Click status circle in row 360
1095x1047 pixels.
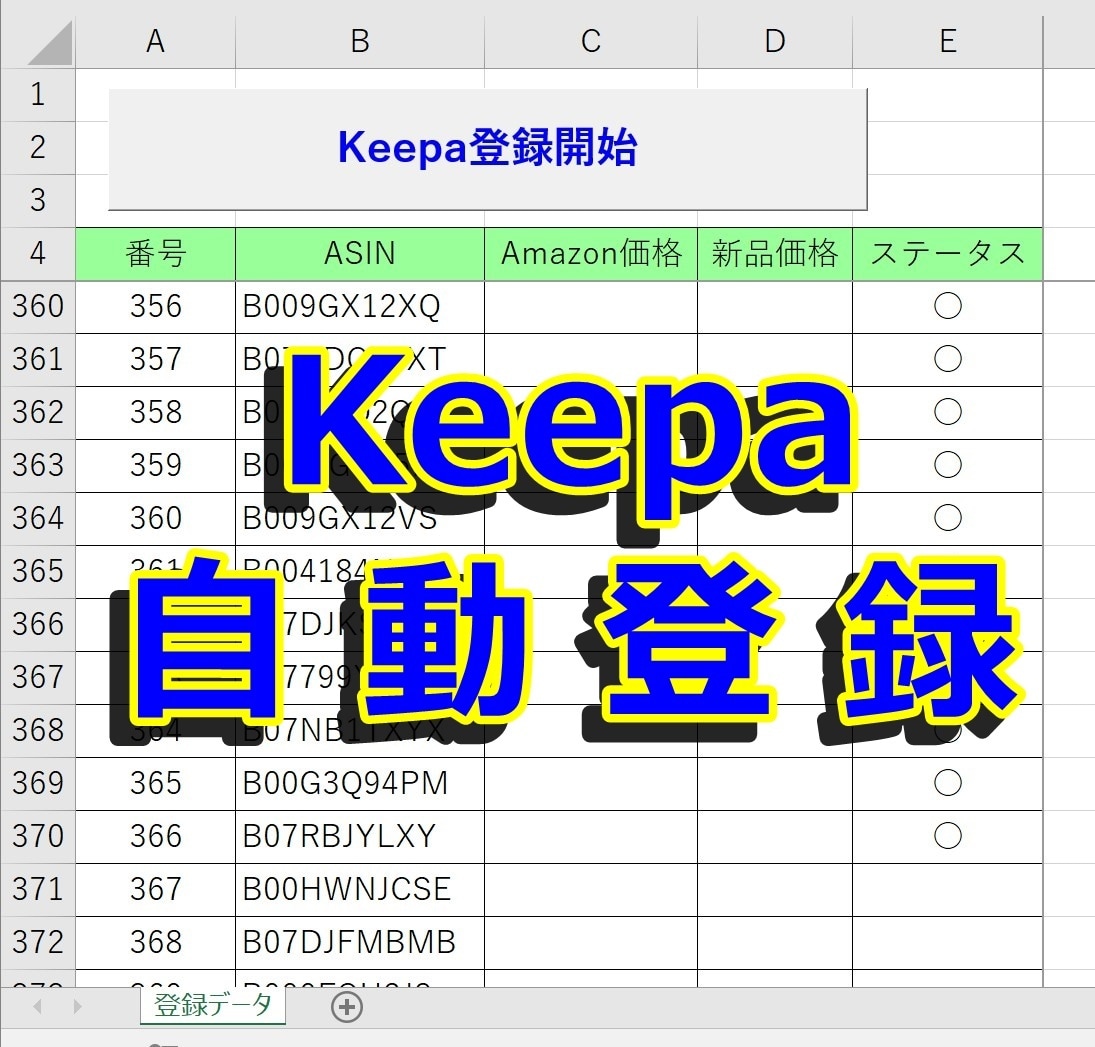coord(948,306)
